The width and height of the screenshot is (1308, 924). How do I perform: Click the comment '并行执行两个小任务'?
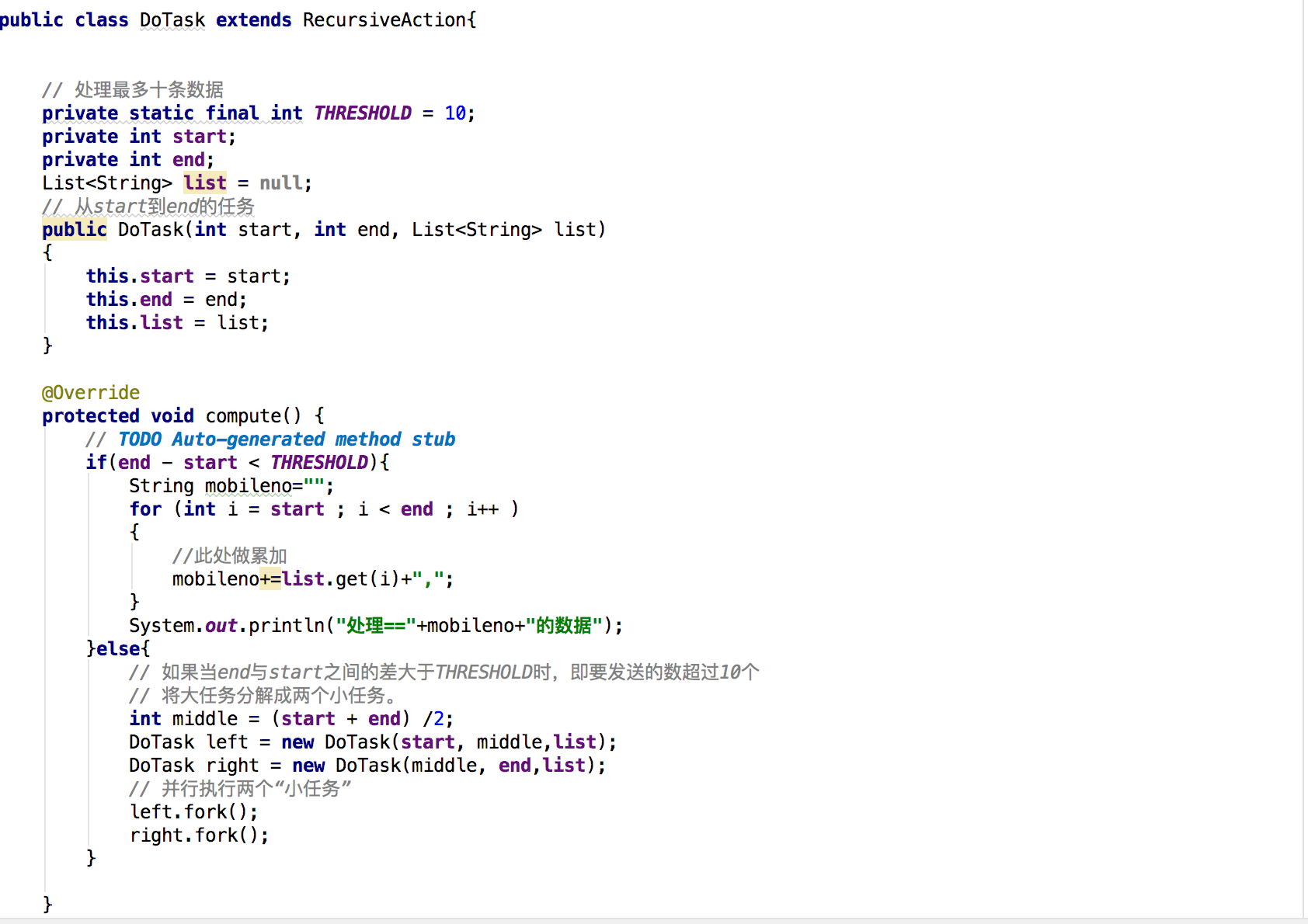click(x=240, y=789)
